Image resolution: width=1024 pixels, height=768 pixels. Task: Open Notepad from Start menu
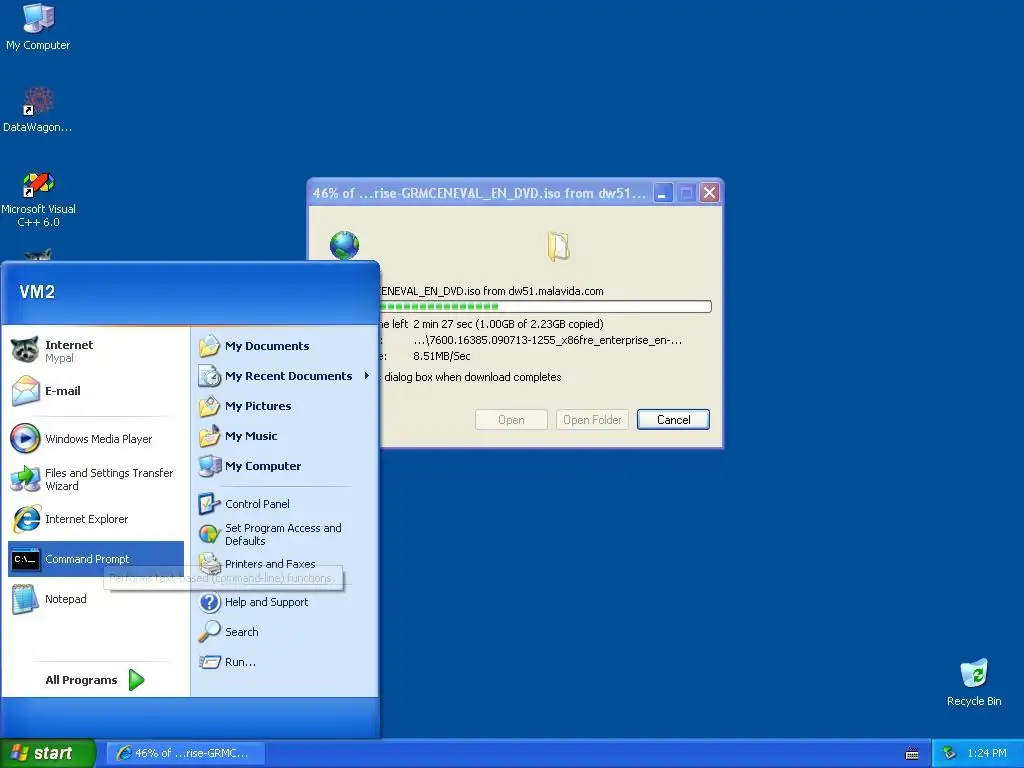pos(95,599)
